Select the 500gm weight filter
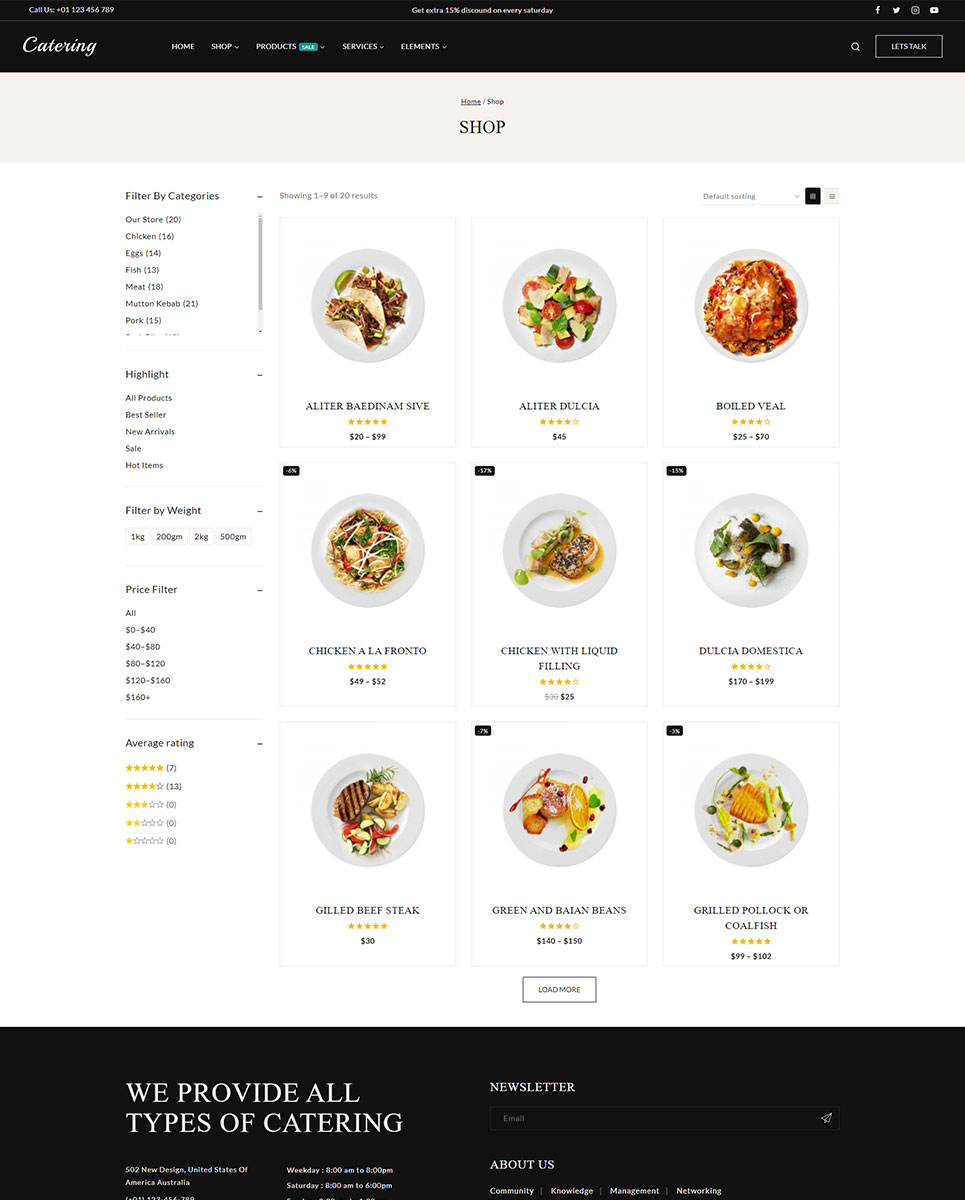The height and width of the screenshot is (1200, 965). 233,537
